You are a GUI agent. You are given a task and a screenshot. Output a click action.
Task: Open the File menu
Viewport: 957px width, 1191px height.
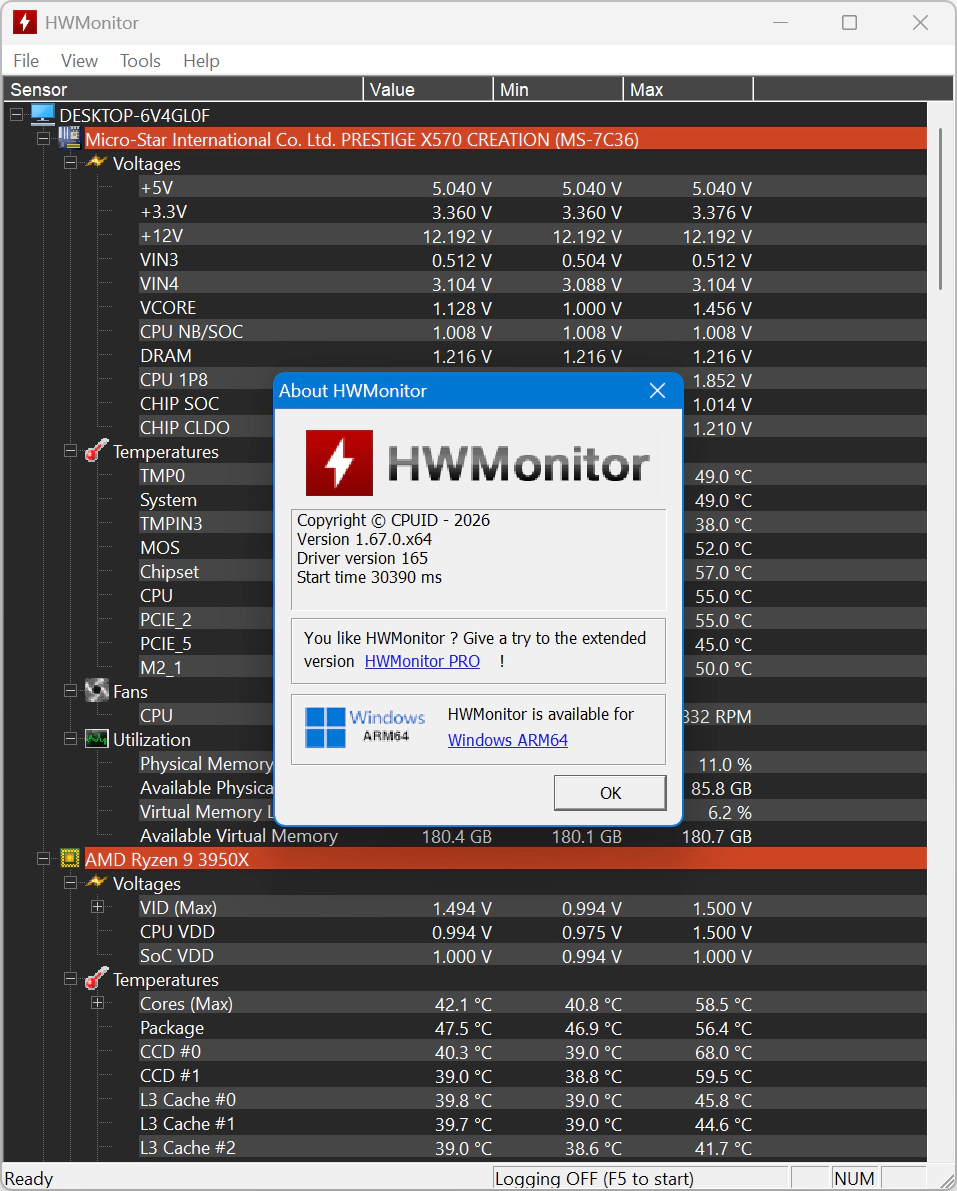click(26, 61)
